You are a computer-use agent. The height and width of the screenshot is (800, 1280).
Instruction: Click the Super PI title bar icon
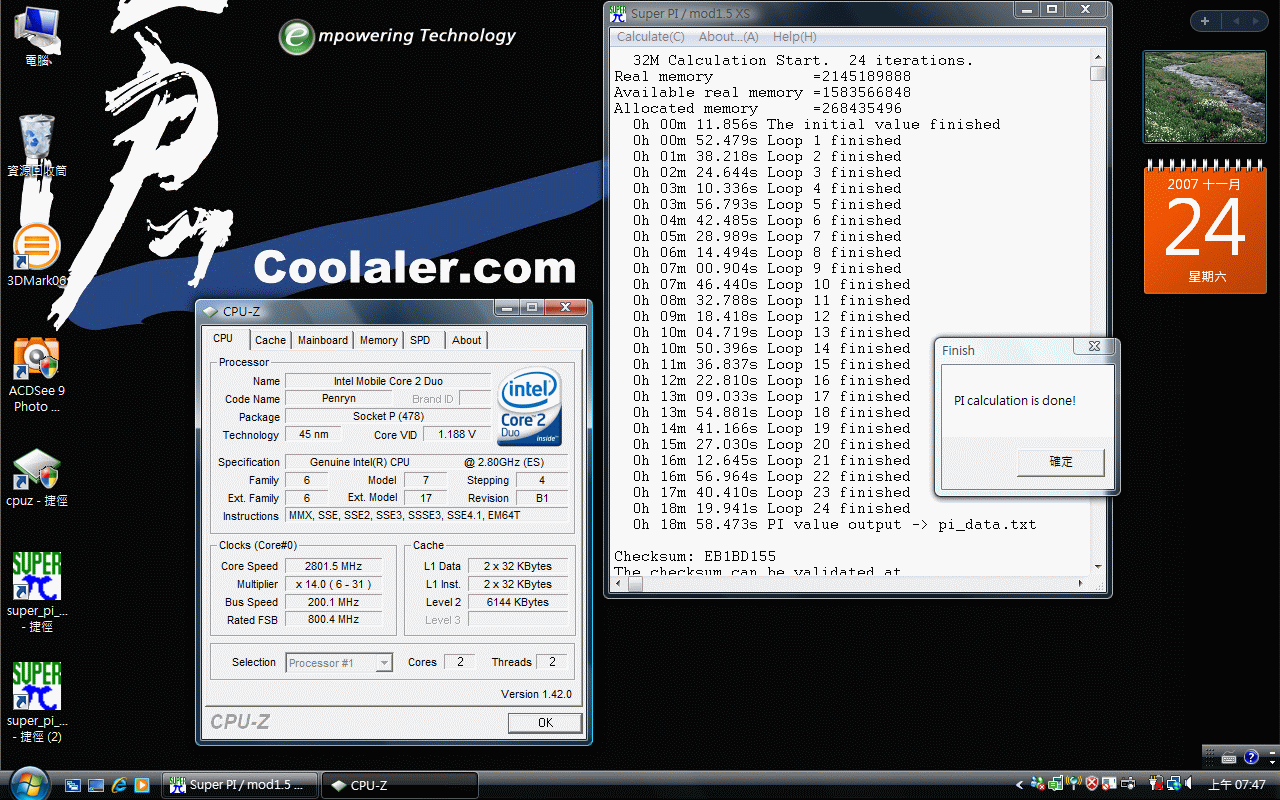click(618, 13)
